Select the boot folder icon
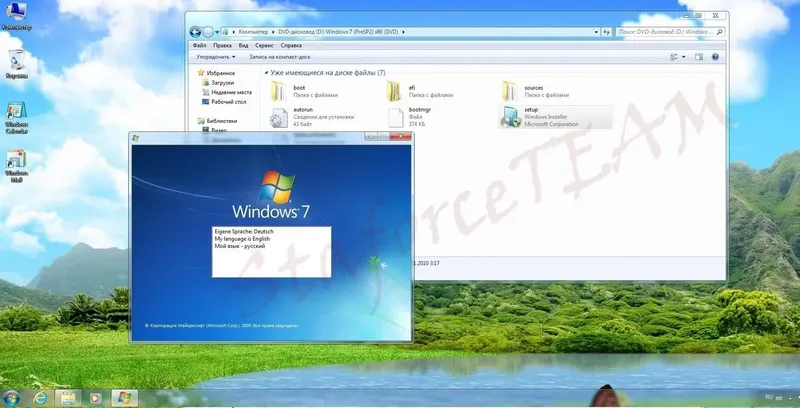 [279, 91]
